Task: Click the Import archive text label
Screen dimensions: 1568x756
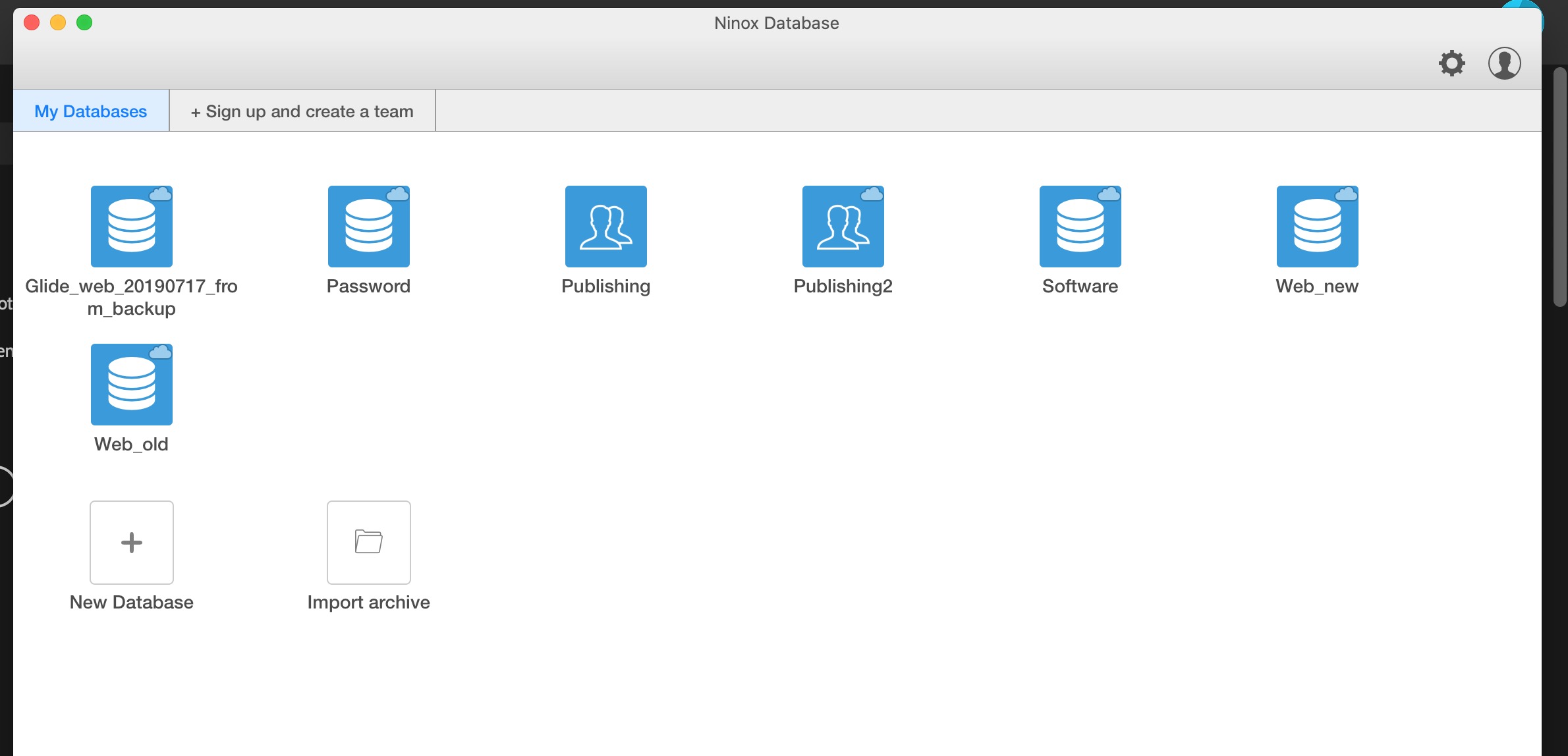Action: coord(368,603)
